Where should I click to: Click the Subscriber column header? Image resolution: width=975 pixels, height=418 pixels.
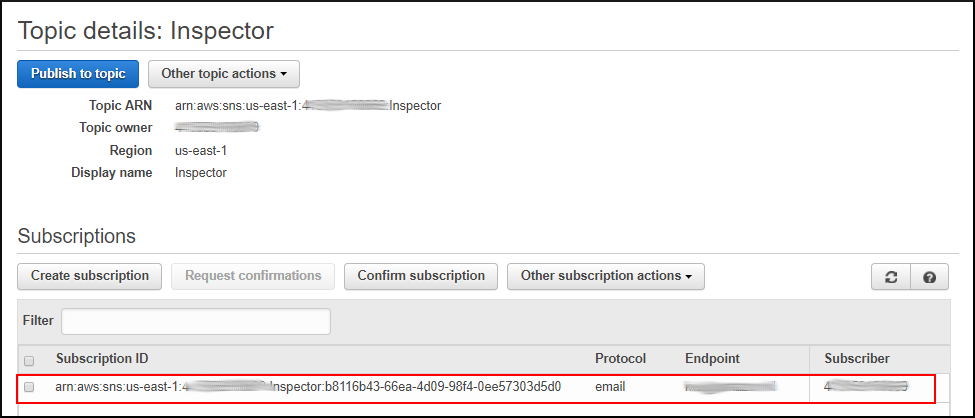pos(857,359)
